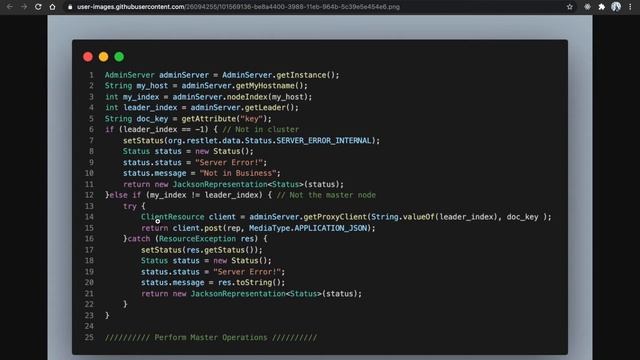Viewport: 640px width, 360px height.
Task: Click "return client.post(rep, MediaType.APPLICATION_JSON);" line
Action: point(258,228)
